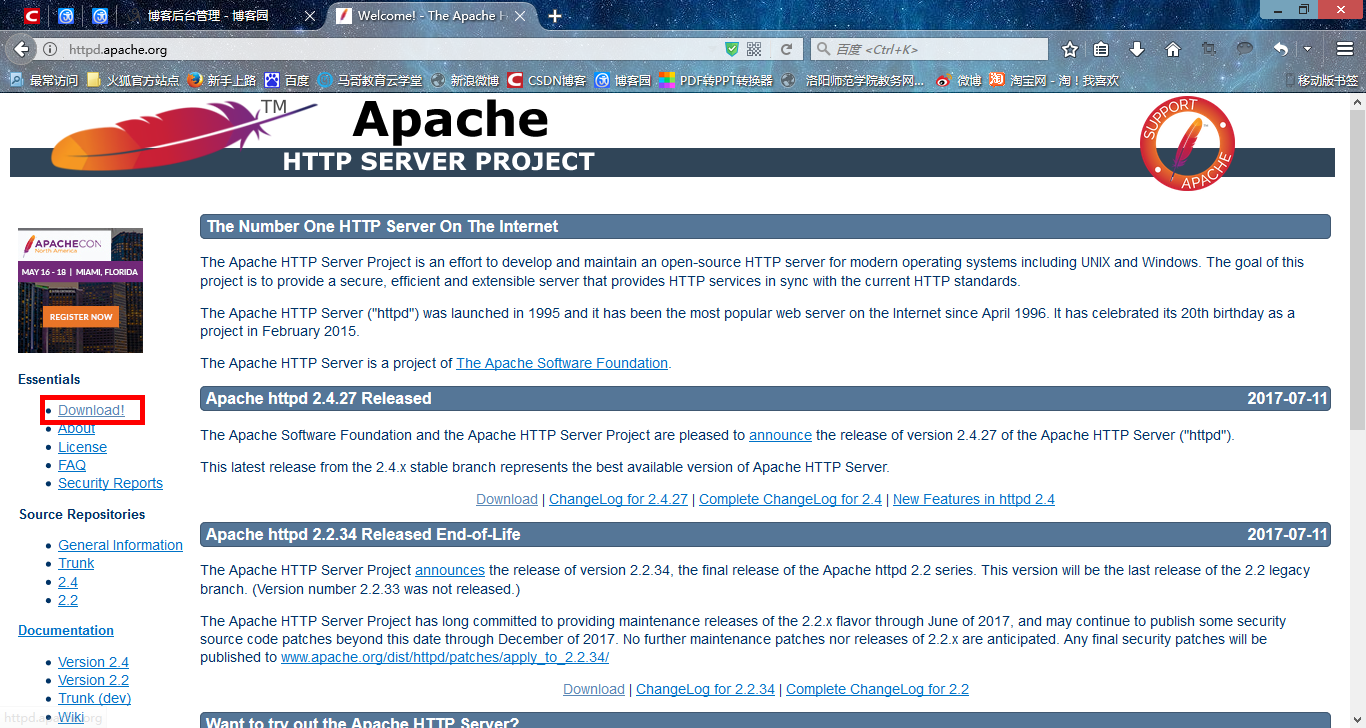
Task: Open the ChangeLog for 2.2.34 link
Action: click(x=705, y=689)
